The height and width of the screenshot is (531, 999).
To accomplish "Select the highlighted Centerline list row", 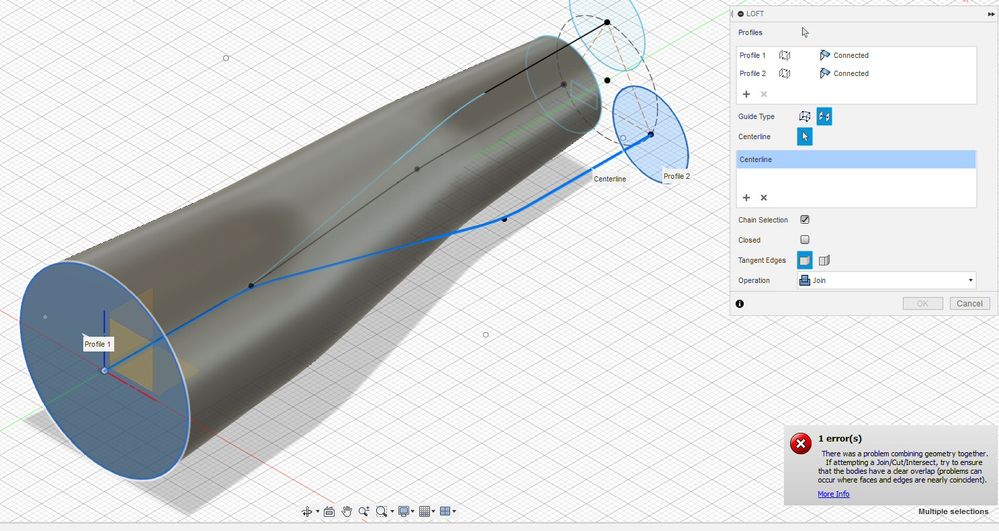I will [x=856, y=159].
